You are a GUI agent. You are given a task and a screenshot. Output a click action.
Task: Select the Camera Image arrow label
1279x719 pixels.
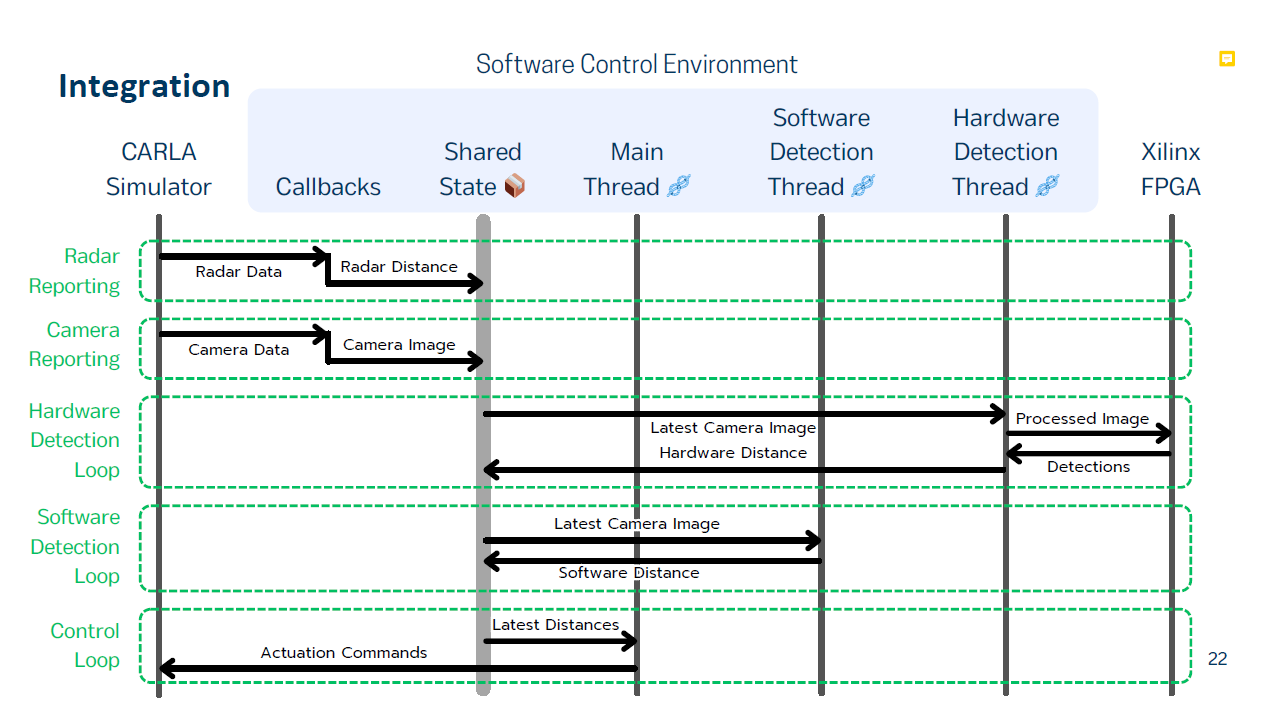coord(399,345)
